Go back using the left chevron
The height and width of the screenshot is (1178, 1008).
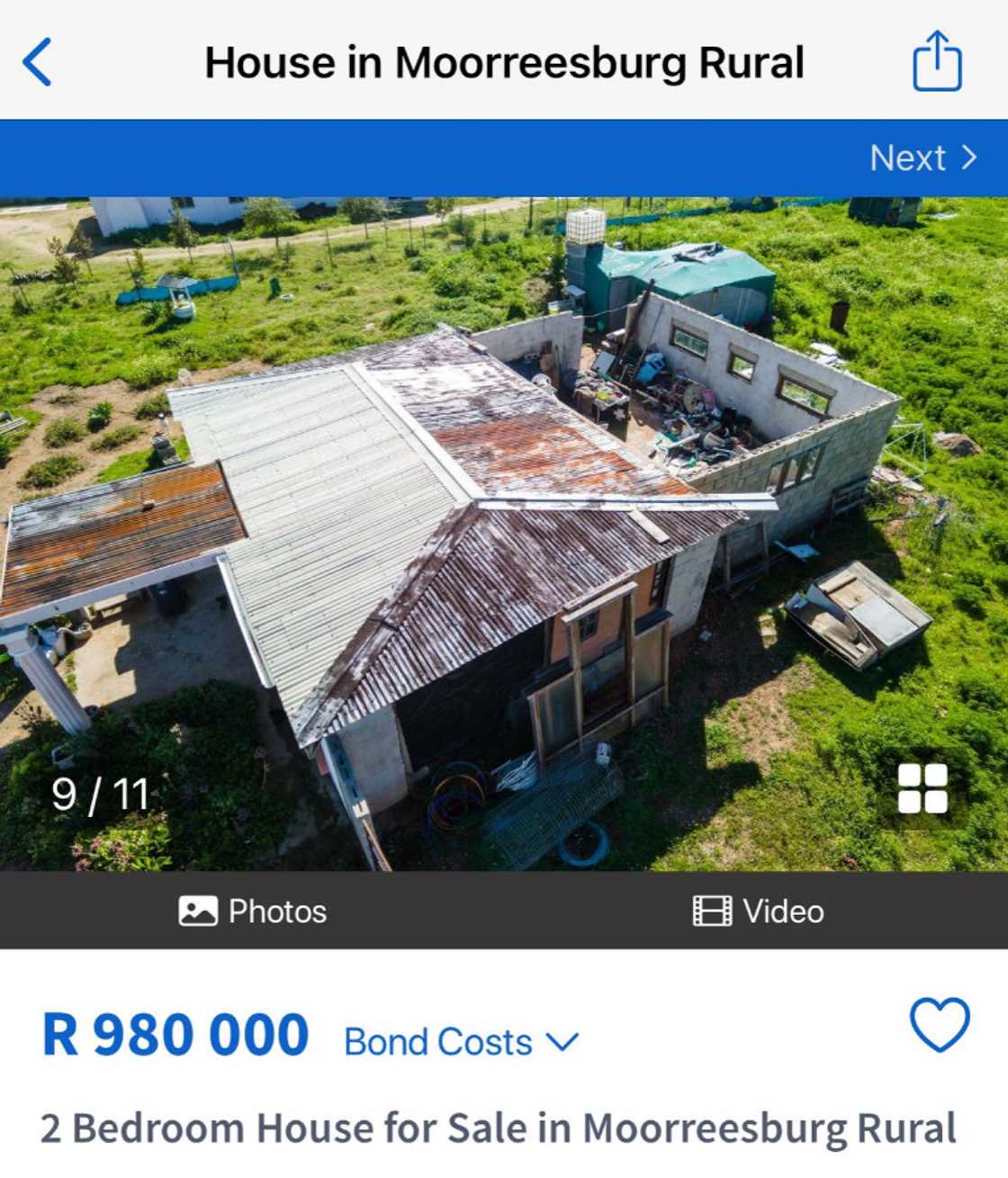pos(37,62)
